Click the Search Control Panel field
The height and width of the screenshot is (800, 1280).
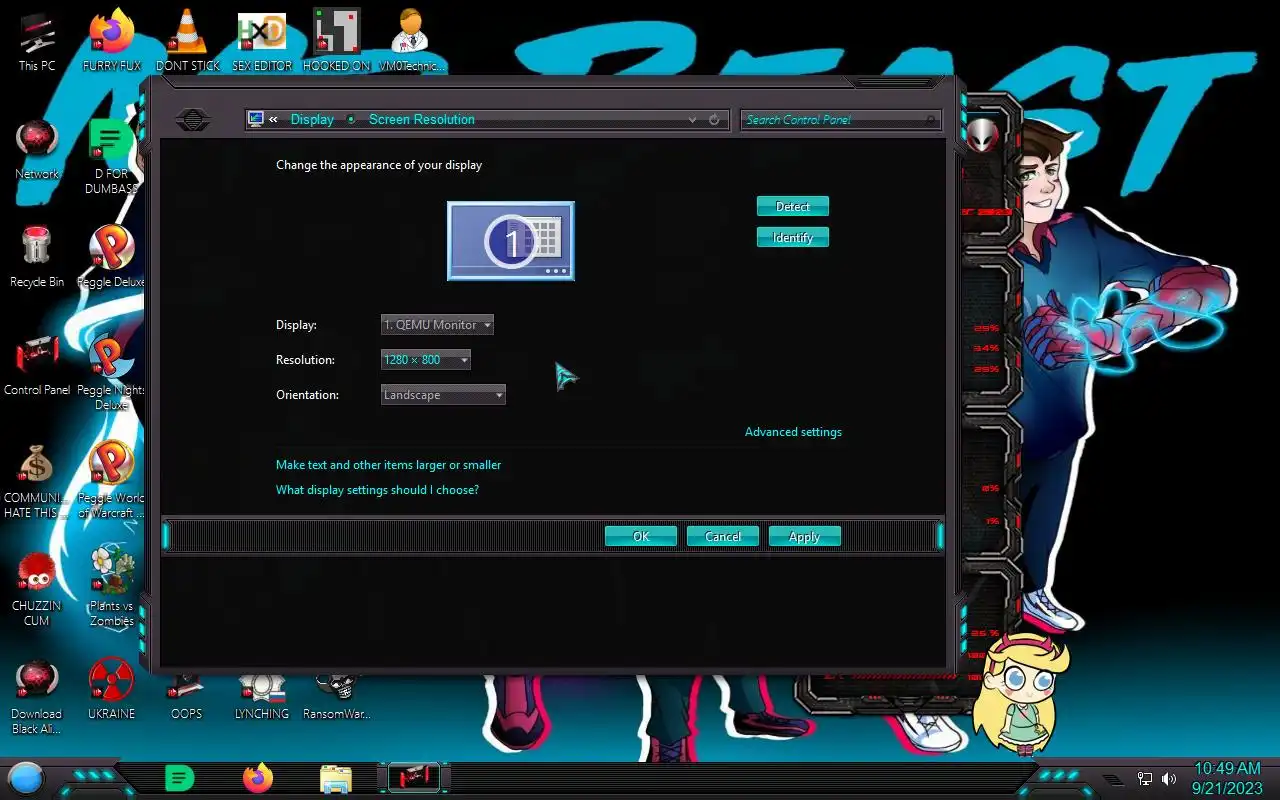pyautogui.click(x=840, y=120)
